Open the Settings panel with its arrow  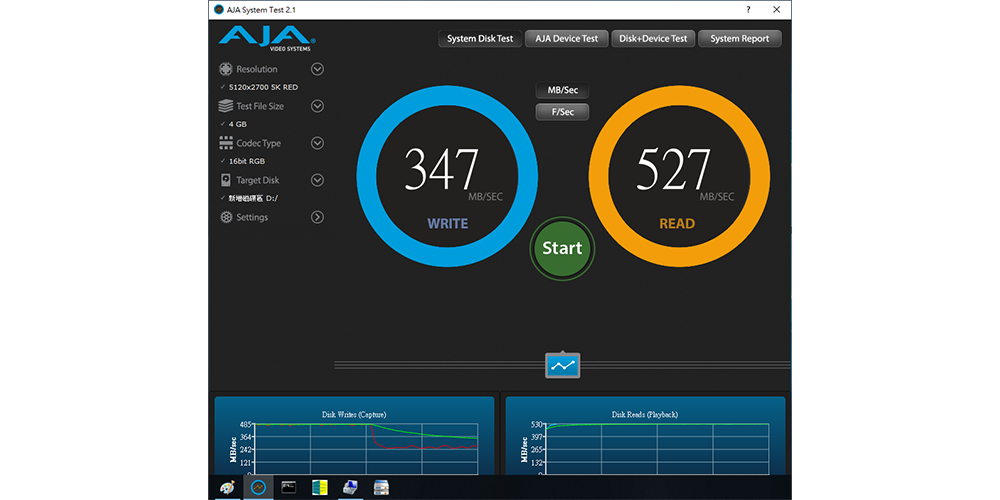(x=317, y=217)
